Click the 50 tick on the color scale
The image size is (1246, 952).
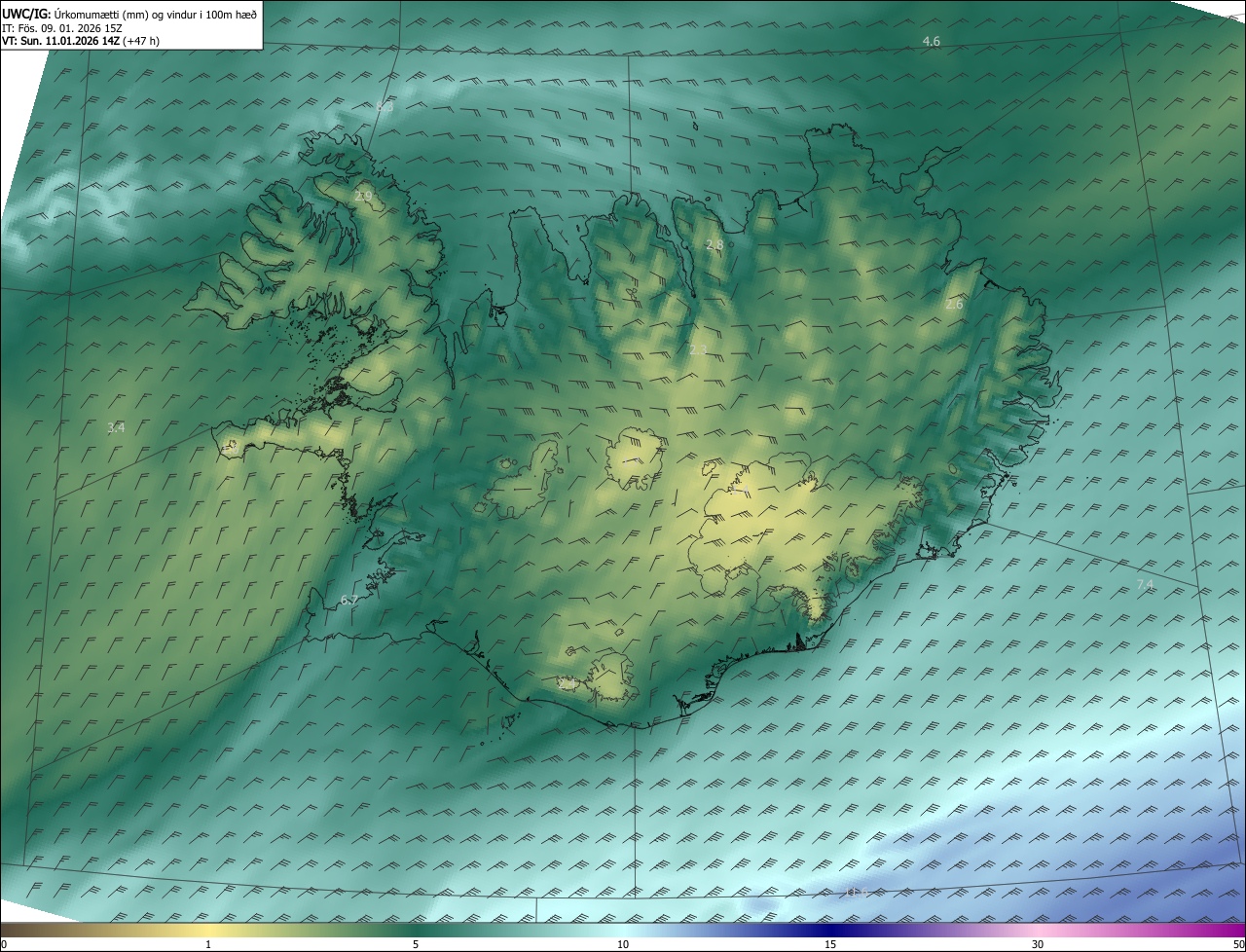[1238, 944]
